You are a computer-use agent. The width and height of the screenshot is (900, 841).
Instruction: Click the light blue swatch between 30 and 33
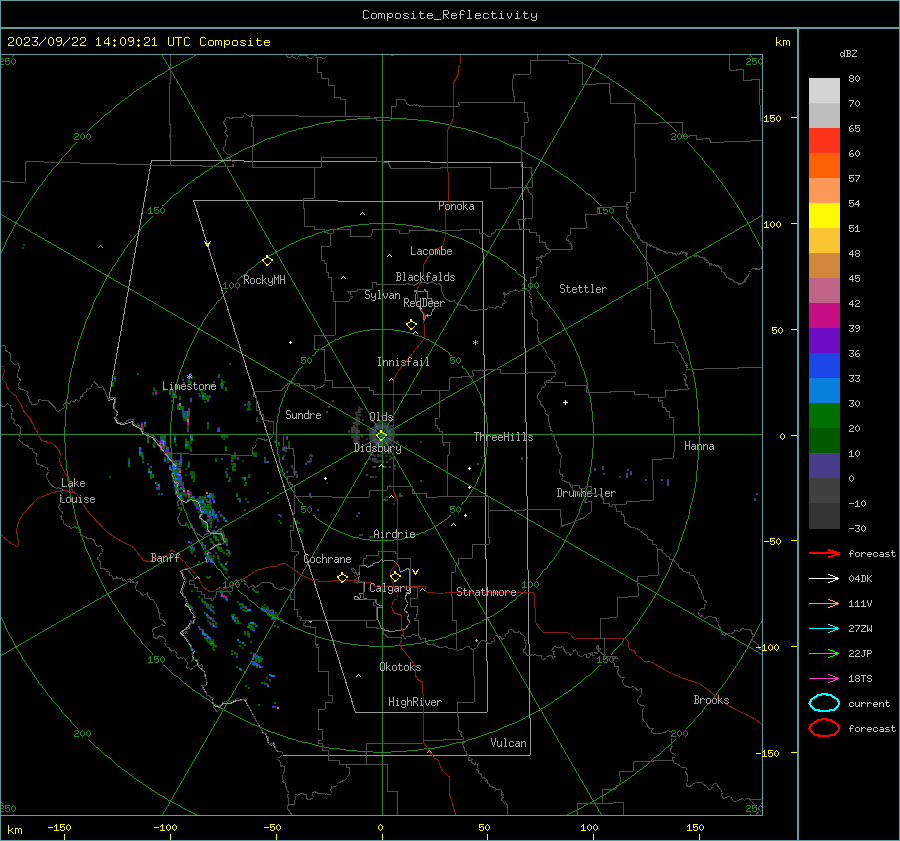click(x=824, y=391)
